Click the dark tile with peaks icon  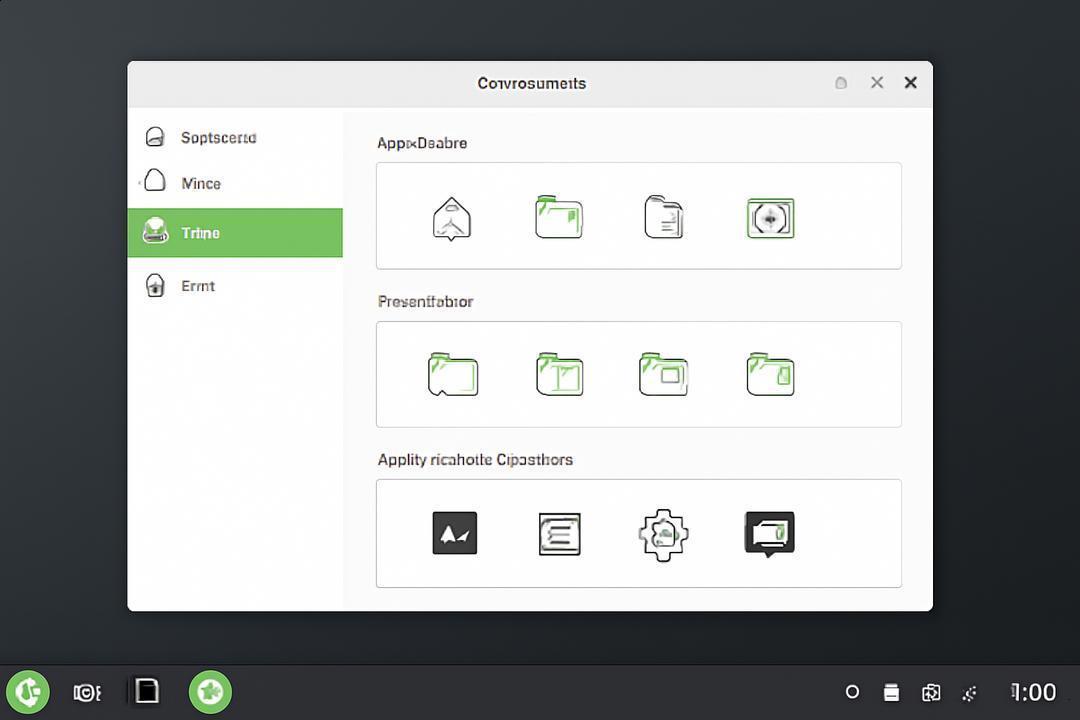click(455, 533)
